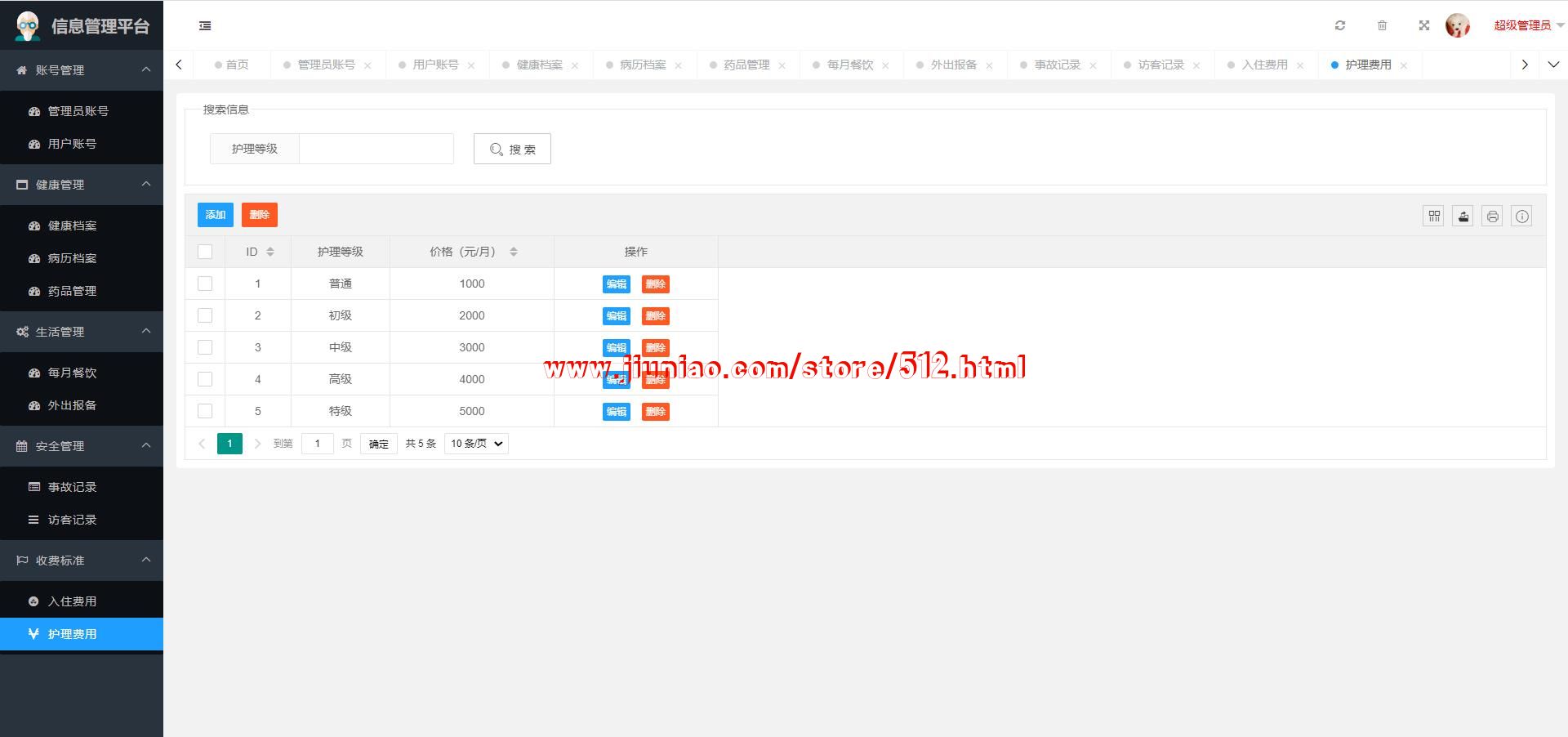Image resolution: width=1568 pixels, height=737 pixels.
Task: Edit the 普通 row with 编辑
Action: 617,284
